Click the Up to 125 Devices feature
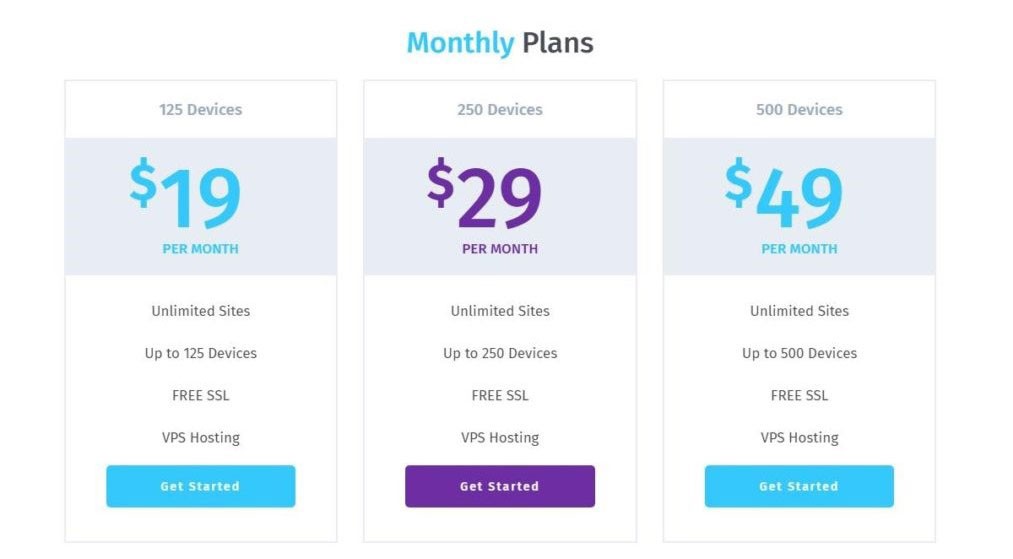1013x559 pixels. tap(200, 353)
